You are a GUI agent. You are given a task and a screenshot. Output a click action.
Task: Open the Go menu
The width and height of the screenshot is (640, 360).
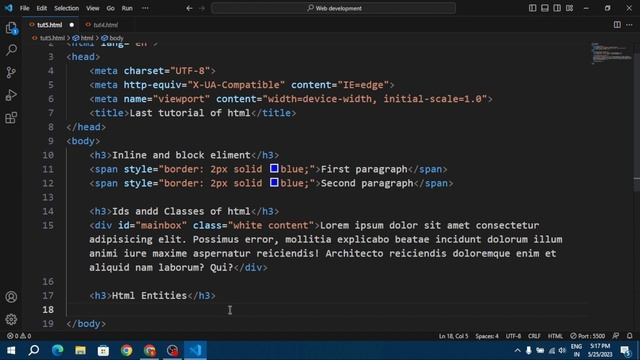click(x=110, y=8)
